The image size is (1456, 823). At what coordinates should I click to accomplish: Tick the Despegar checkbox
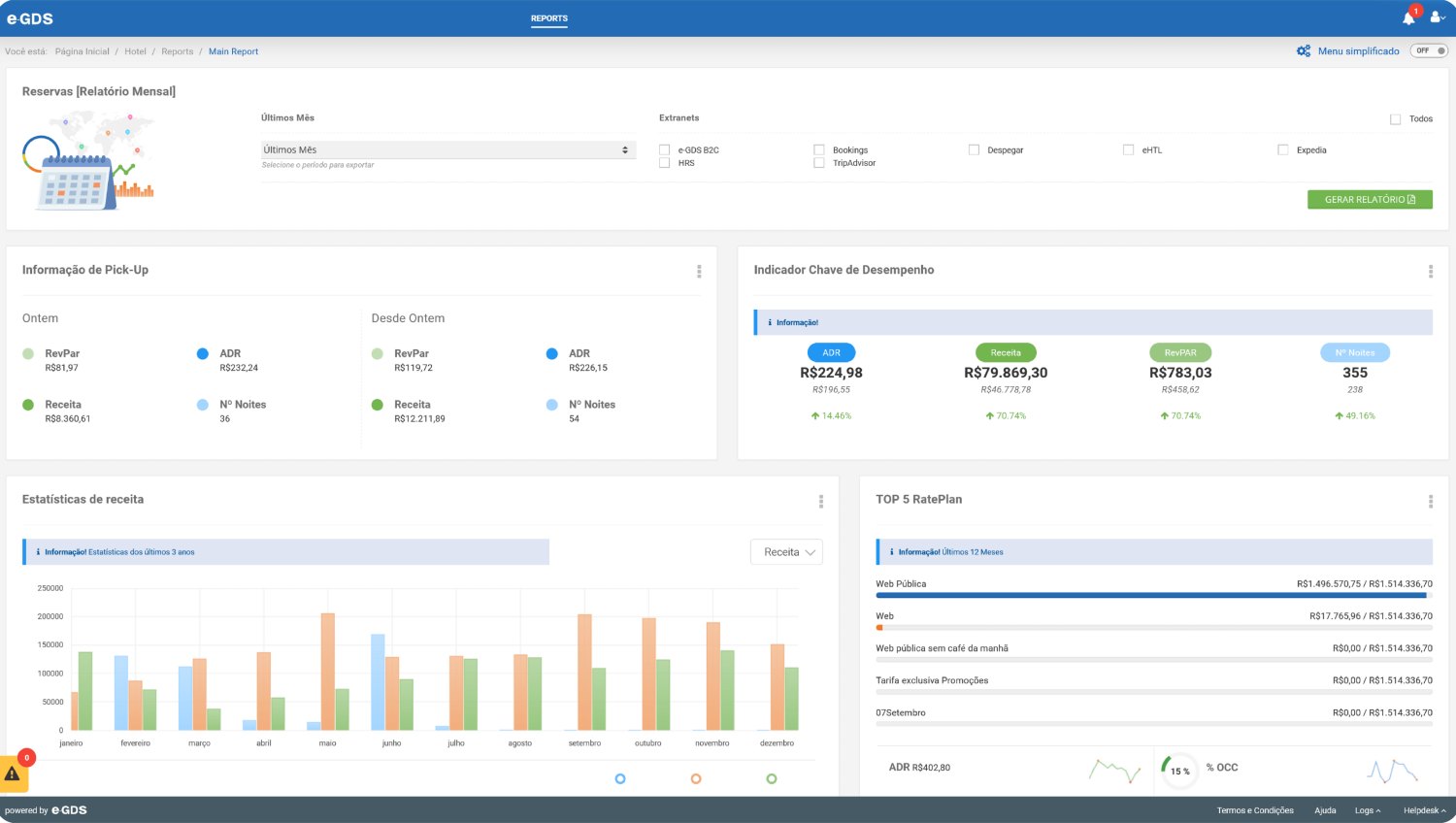point(974,150)
